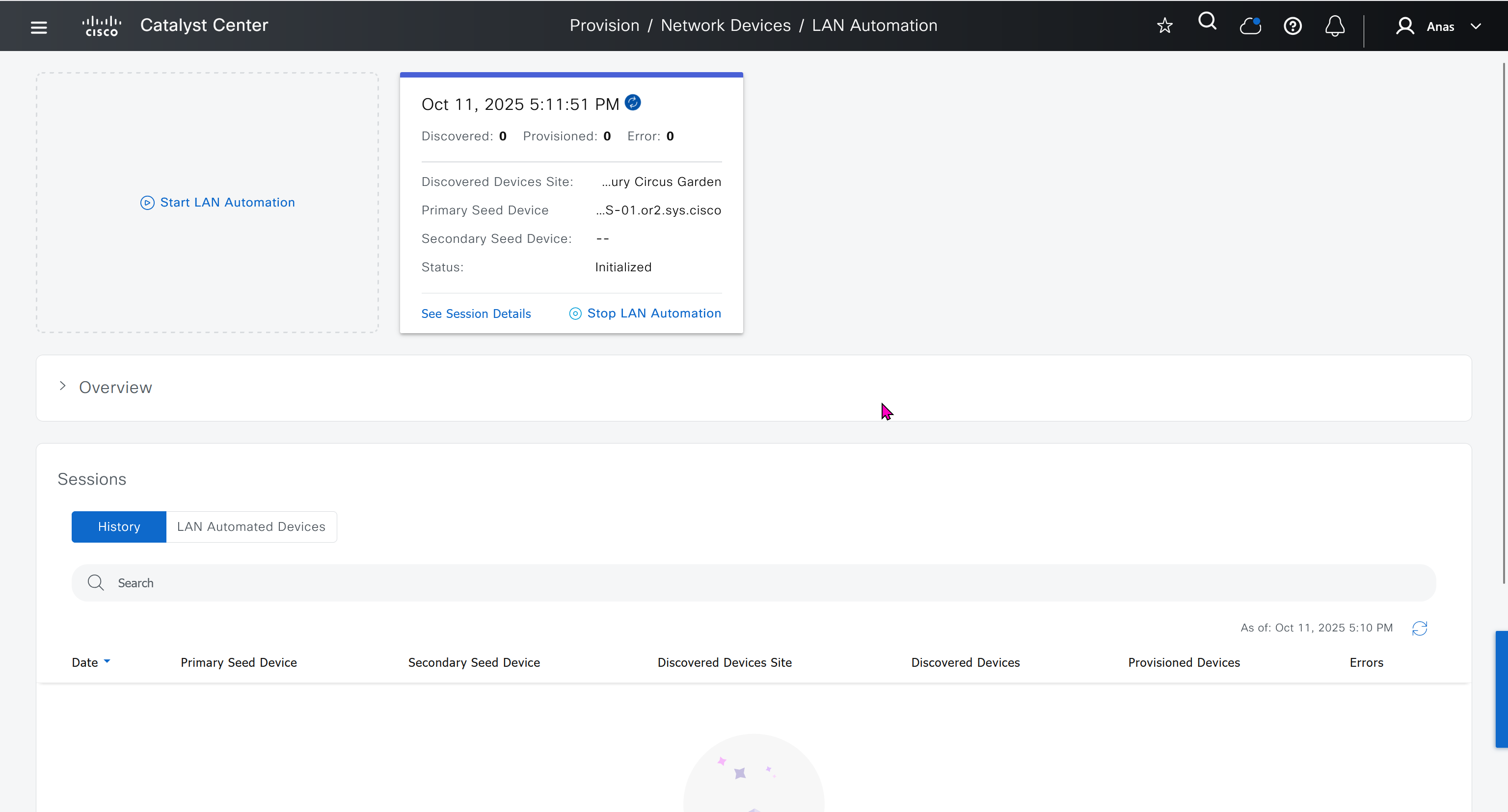Open See Session Details link
1508x812 pixels.
[476, 314]
